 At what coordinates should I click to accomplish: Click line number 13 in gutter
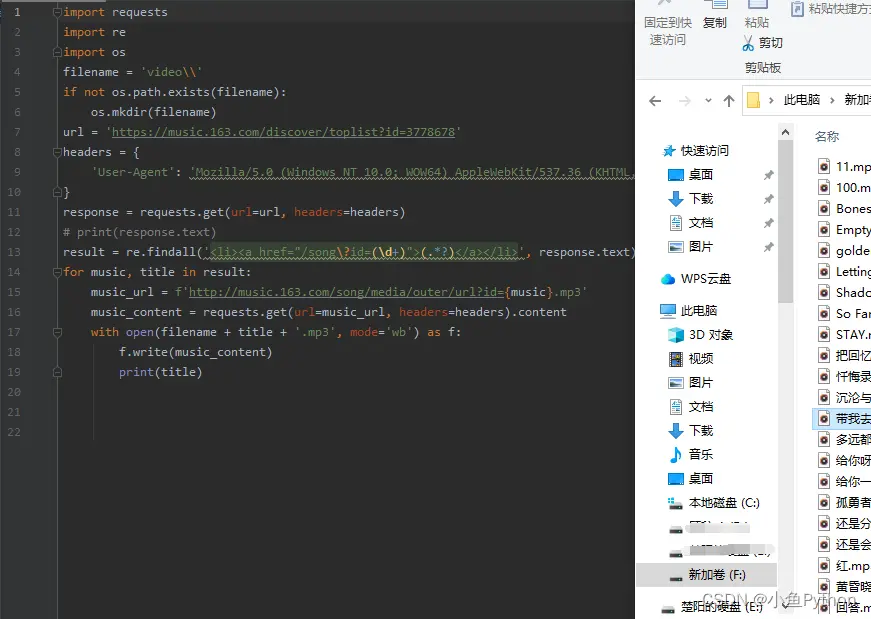click(14, 252)
